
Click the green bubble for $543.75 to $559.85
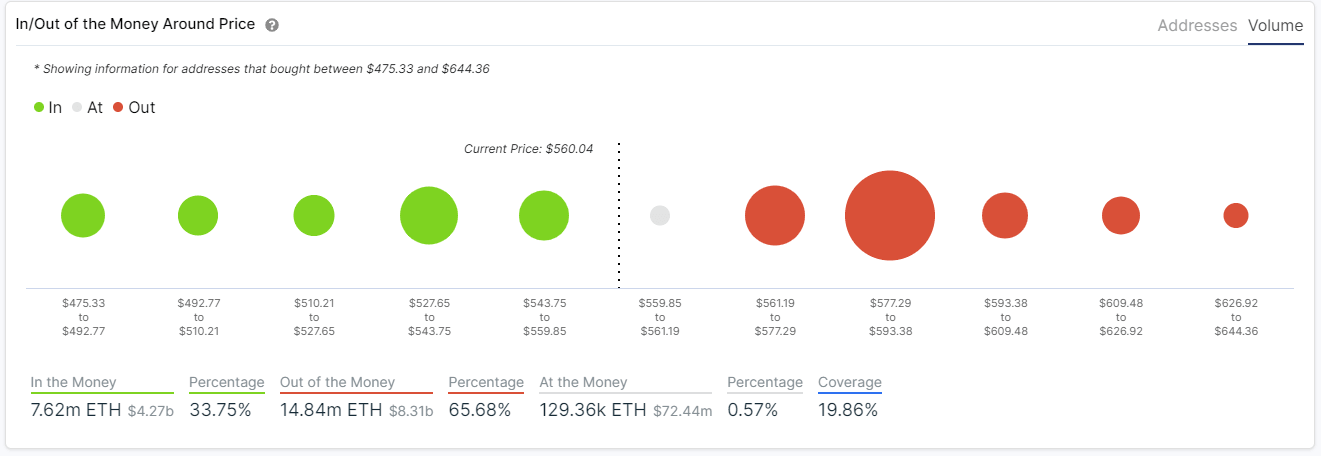point(544,215)
